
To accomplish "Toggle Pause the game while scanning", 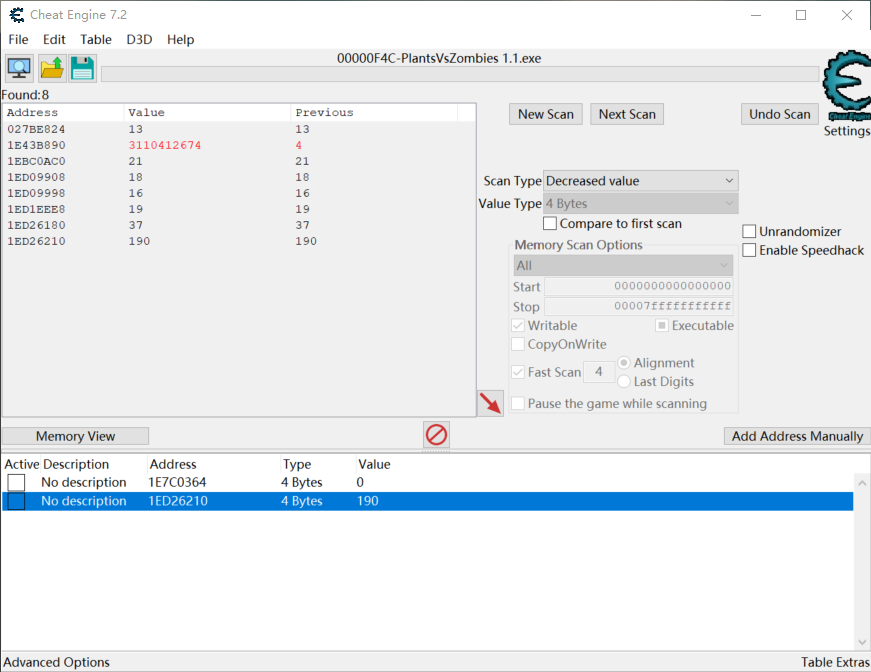I will (518, 403).
